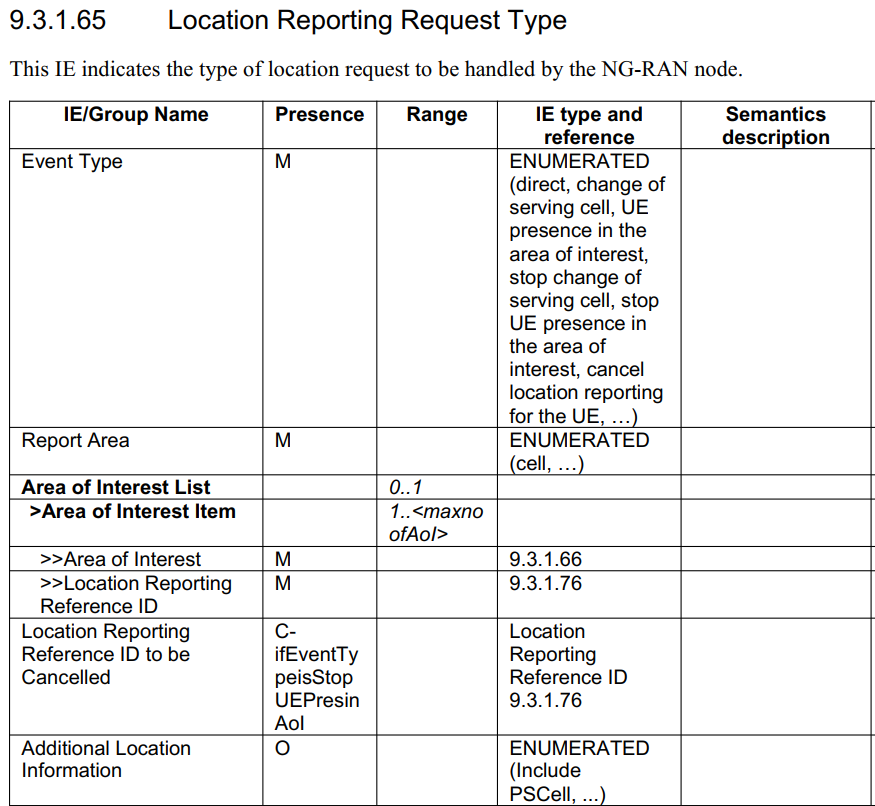Click the Range column header
Screen dimensions: 875x806
click(x=436, y=114)
